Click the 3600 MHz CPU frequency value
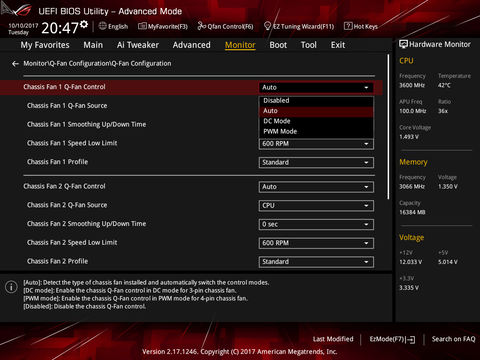Image resolution: width=480 pixels, height=360 pixels. 412,85
